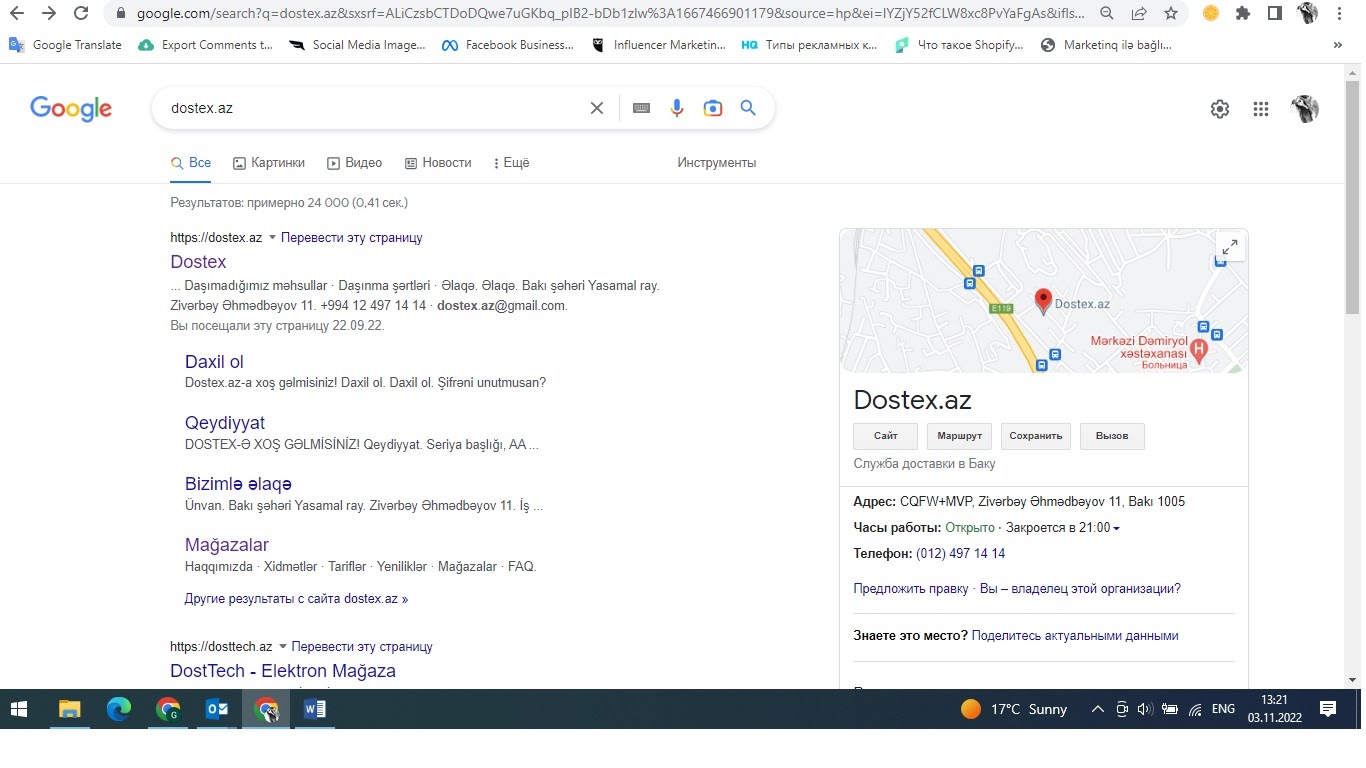1366x768 pixels.
Task: Open File Explorer from taskbar
Action: coord(69,709)
